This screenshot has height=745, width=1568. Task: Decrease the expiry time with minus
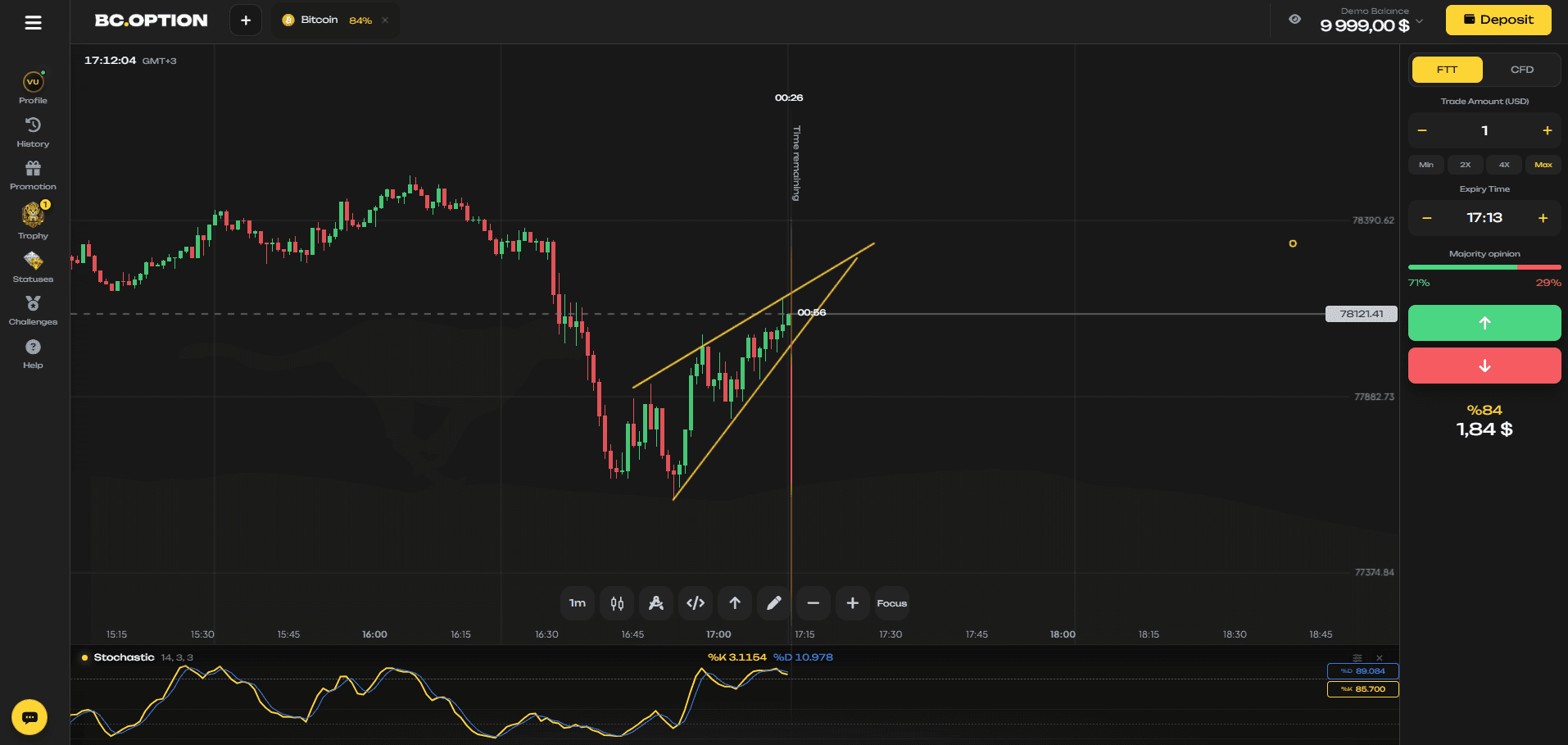coord(1427,218)
